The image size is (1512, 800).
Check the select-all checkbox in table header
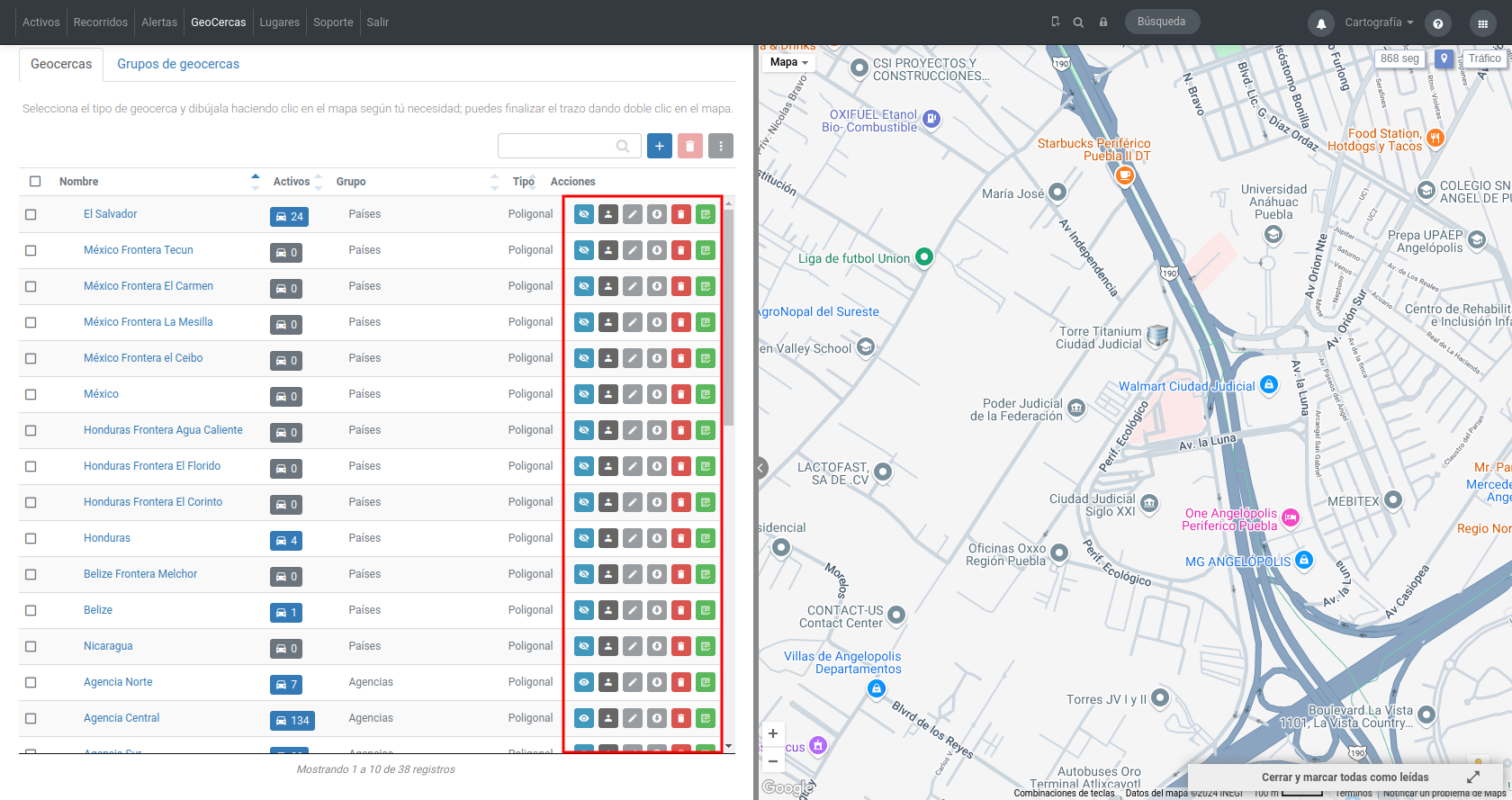[35, 181]
